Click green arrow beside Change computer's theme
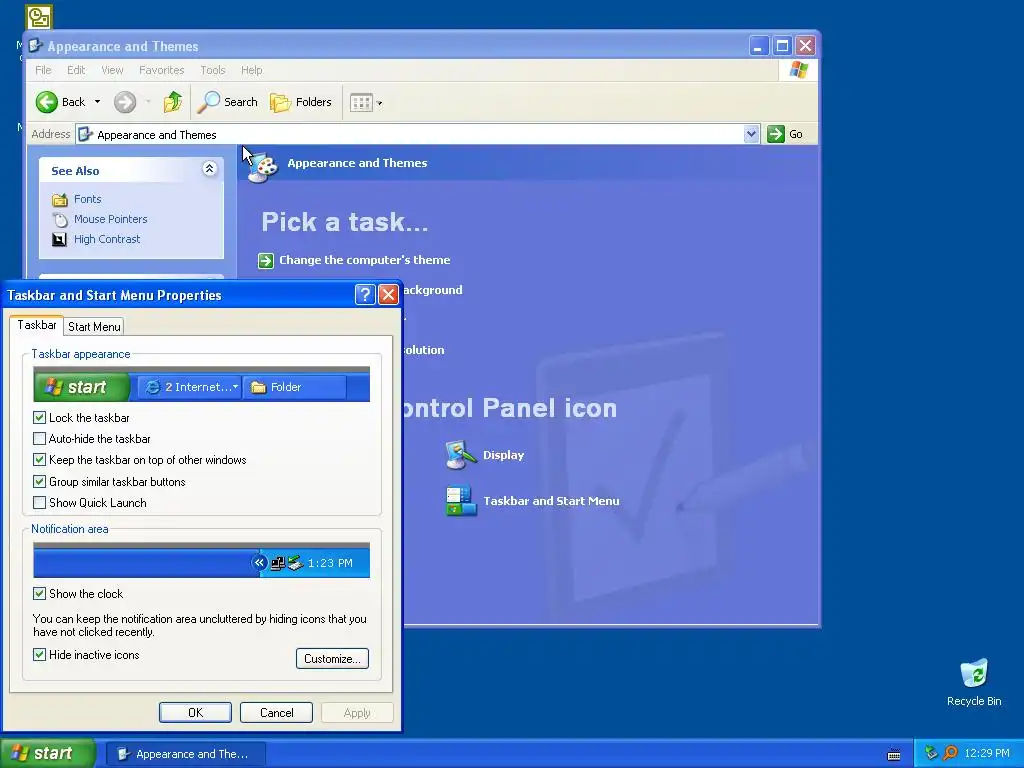Screen dimensions: 1024x768 [x=266, y=261]
